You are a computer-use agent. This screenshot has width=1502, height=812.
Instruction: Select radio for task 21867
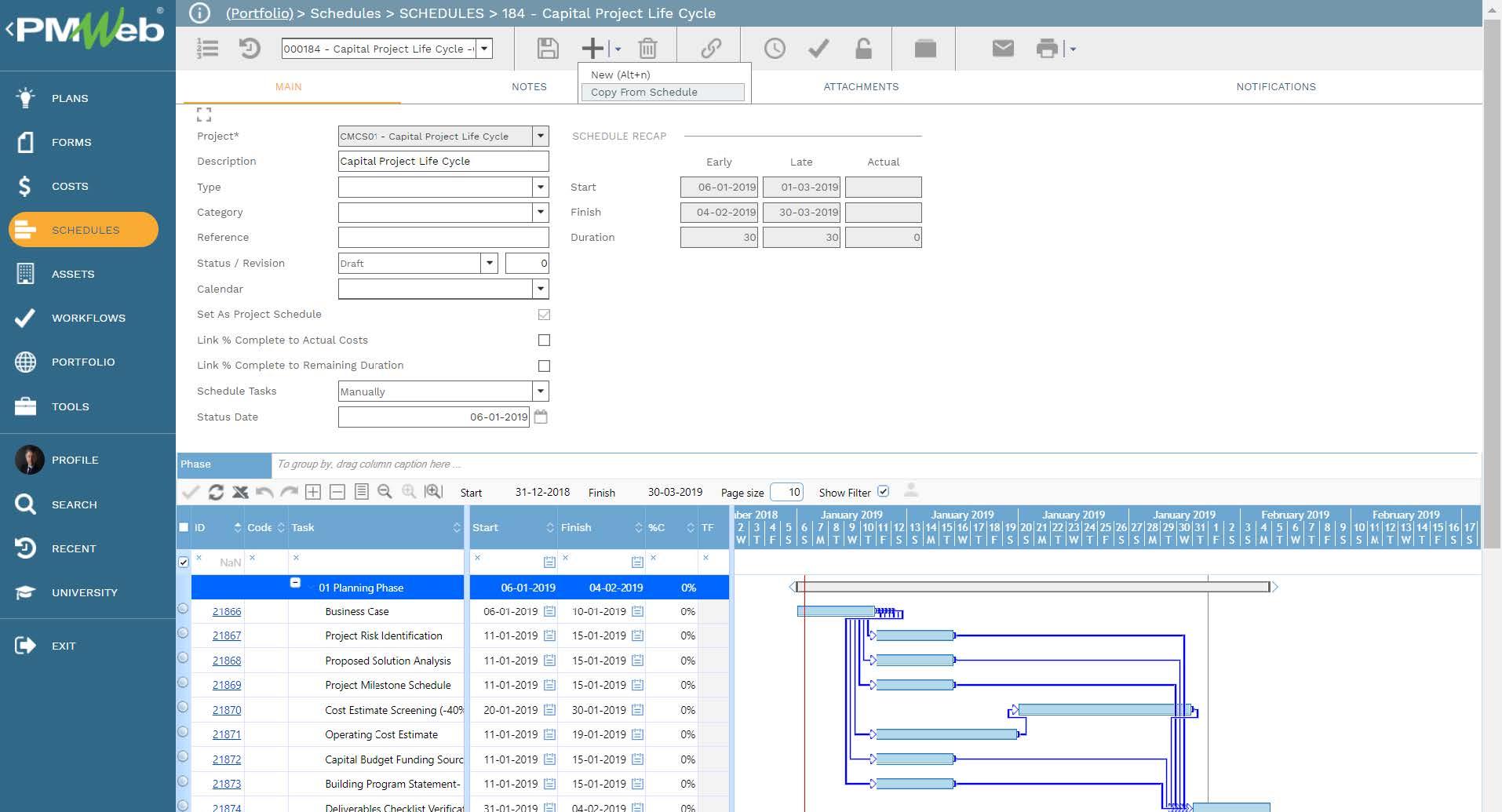(183, 632)
